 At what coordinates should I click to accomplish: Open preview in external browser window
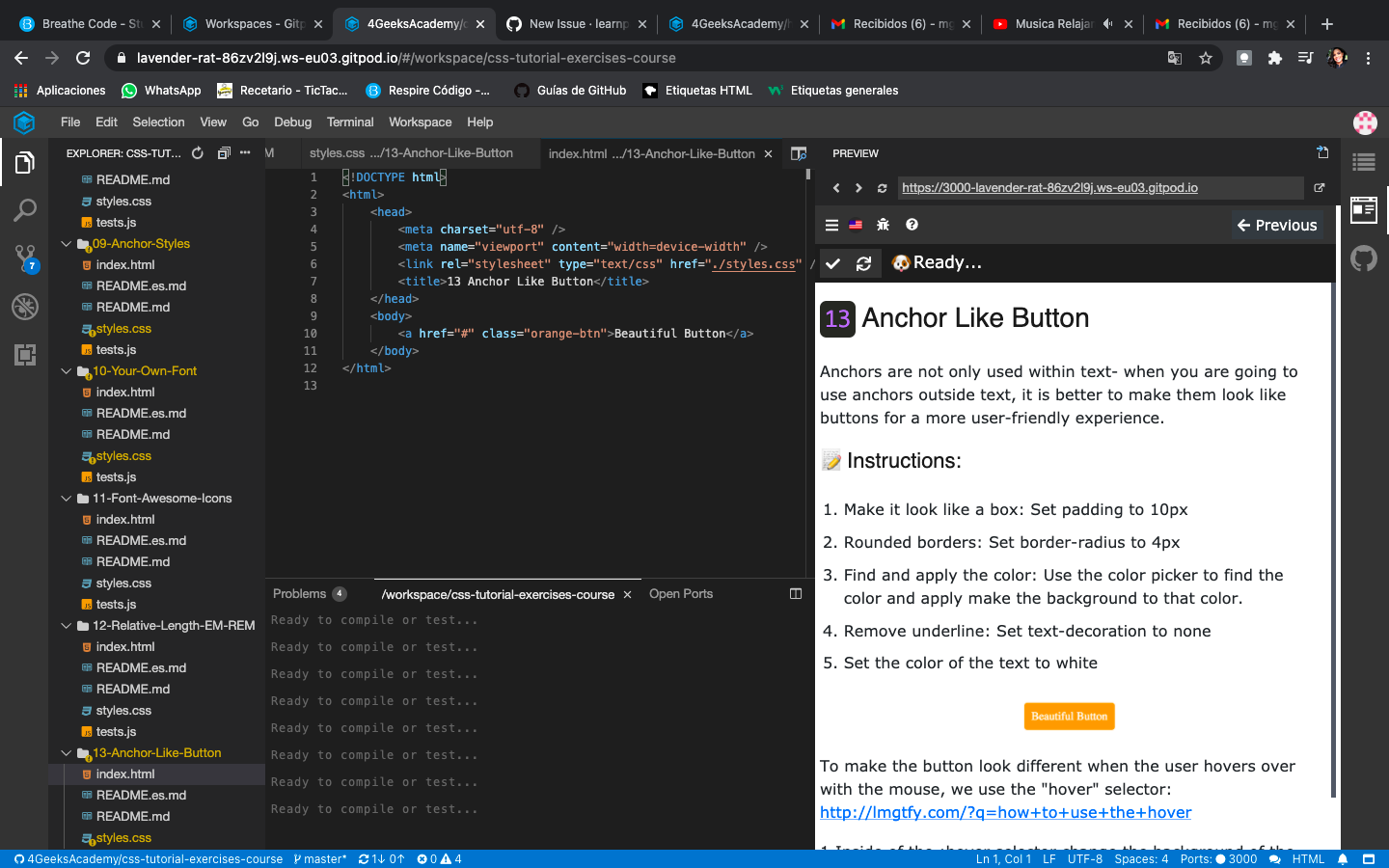pos(1319,187)
